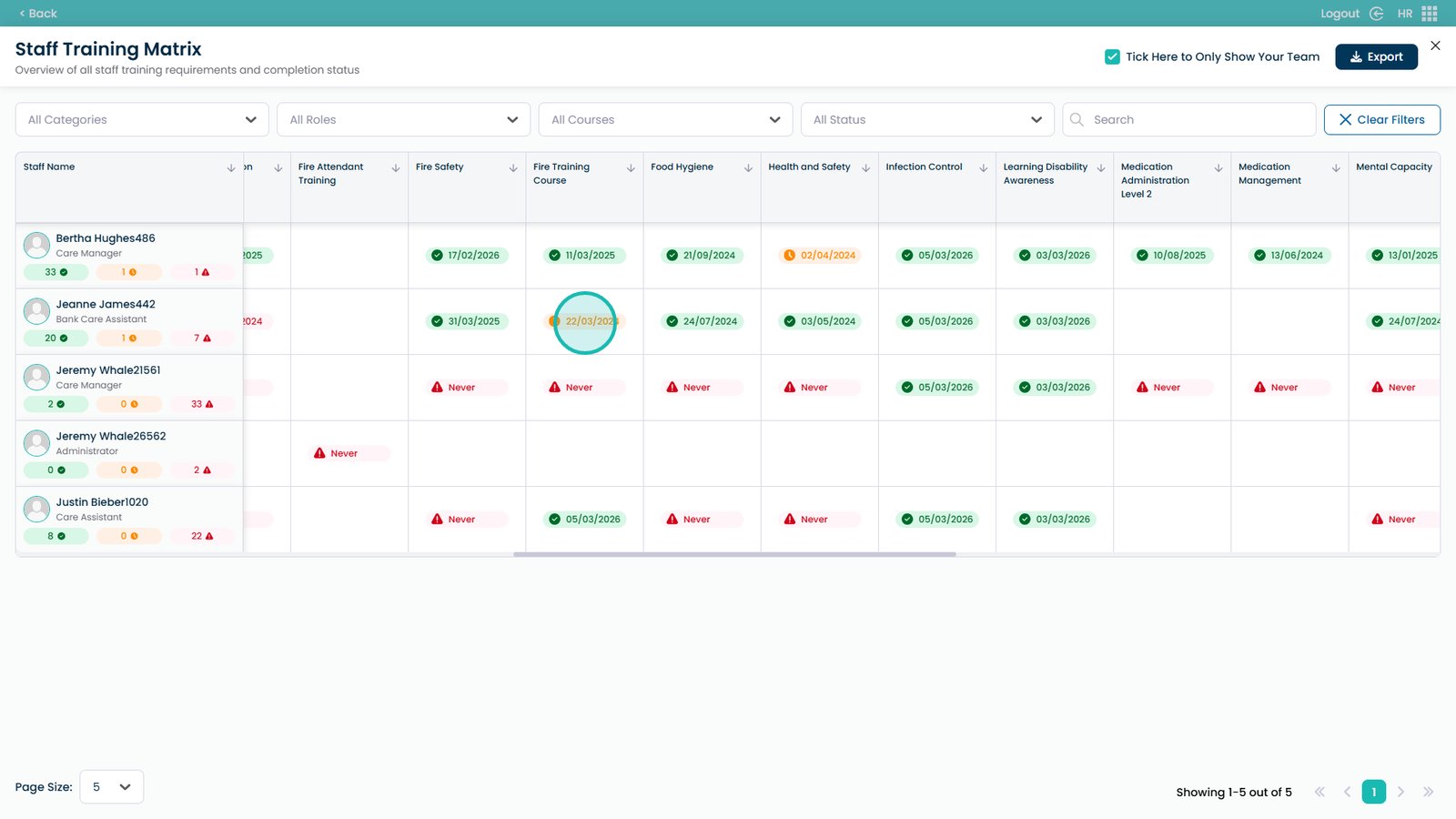
Task: Change the Page Size dropdown
Action: (x=112, y=787)
